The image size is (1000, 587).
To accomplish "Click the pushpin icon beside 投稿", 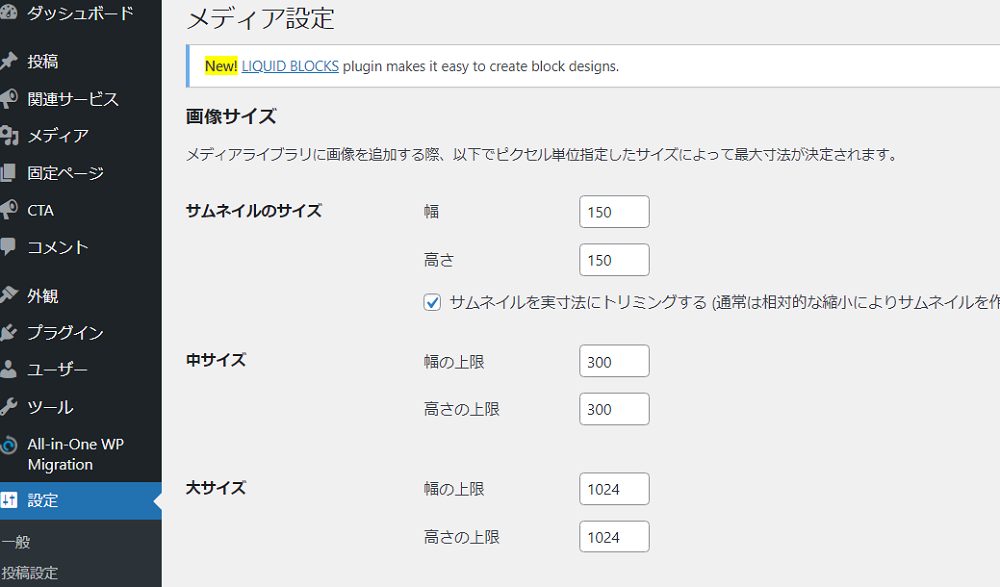I will tap(8, 61).
